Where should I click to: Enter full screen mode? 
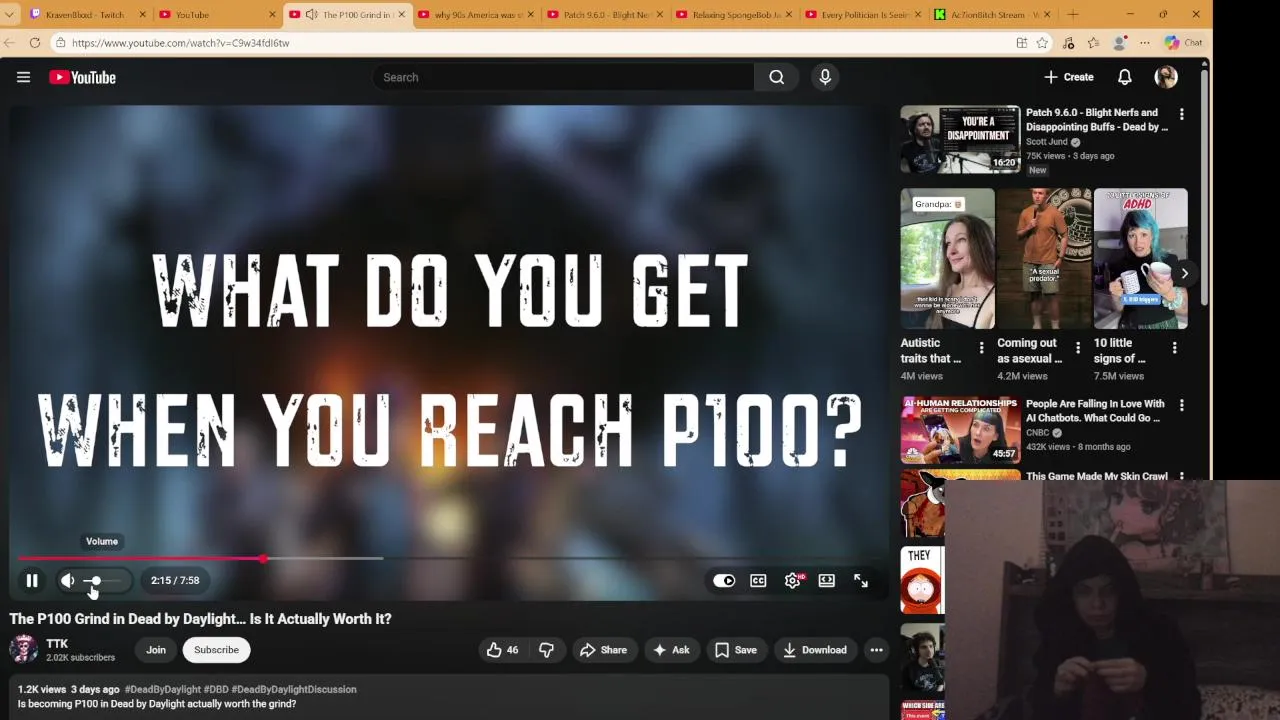861,581
